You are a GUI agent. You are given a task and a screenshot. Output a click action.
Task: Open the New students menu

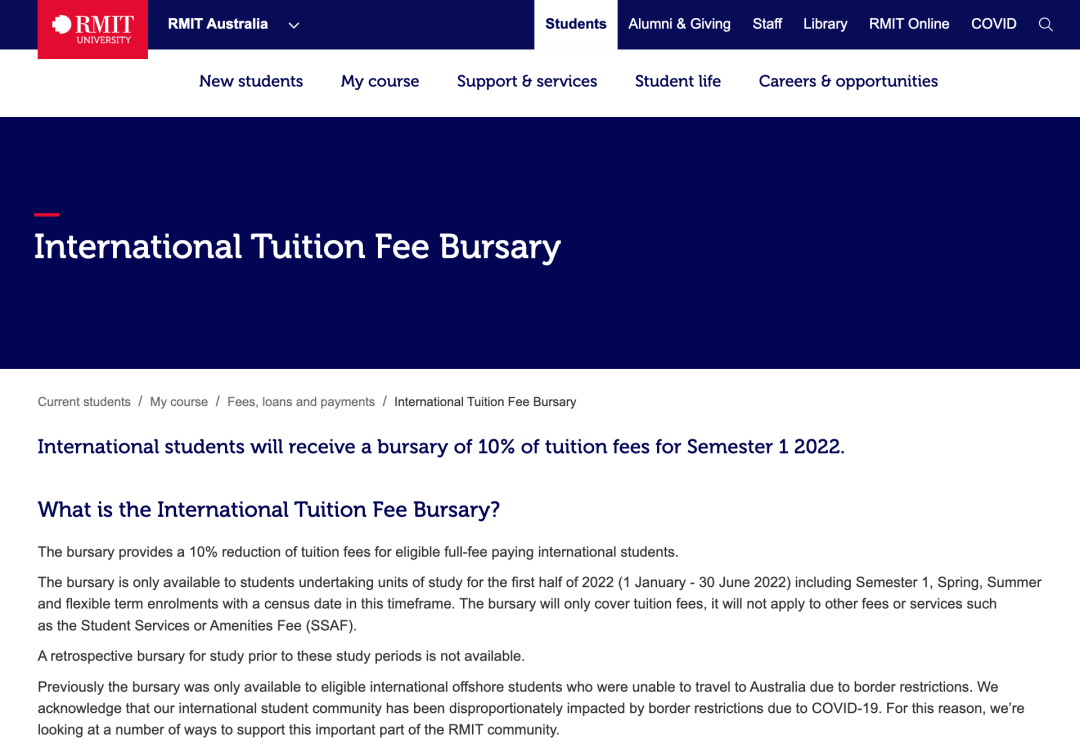click(251, 81)
